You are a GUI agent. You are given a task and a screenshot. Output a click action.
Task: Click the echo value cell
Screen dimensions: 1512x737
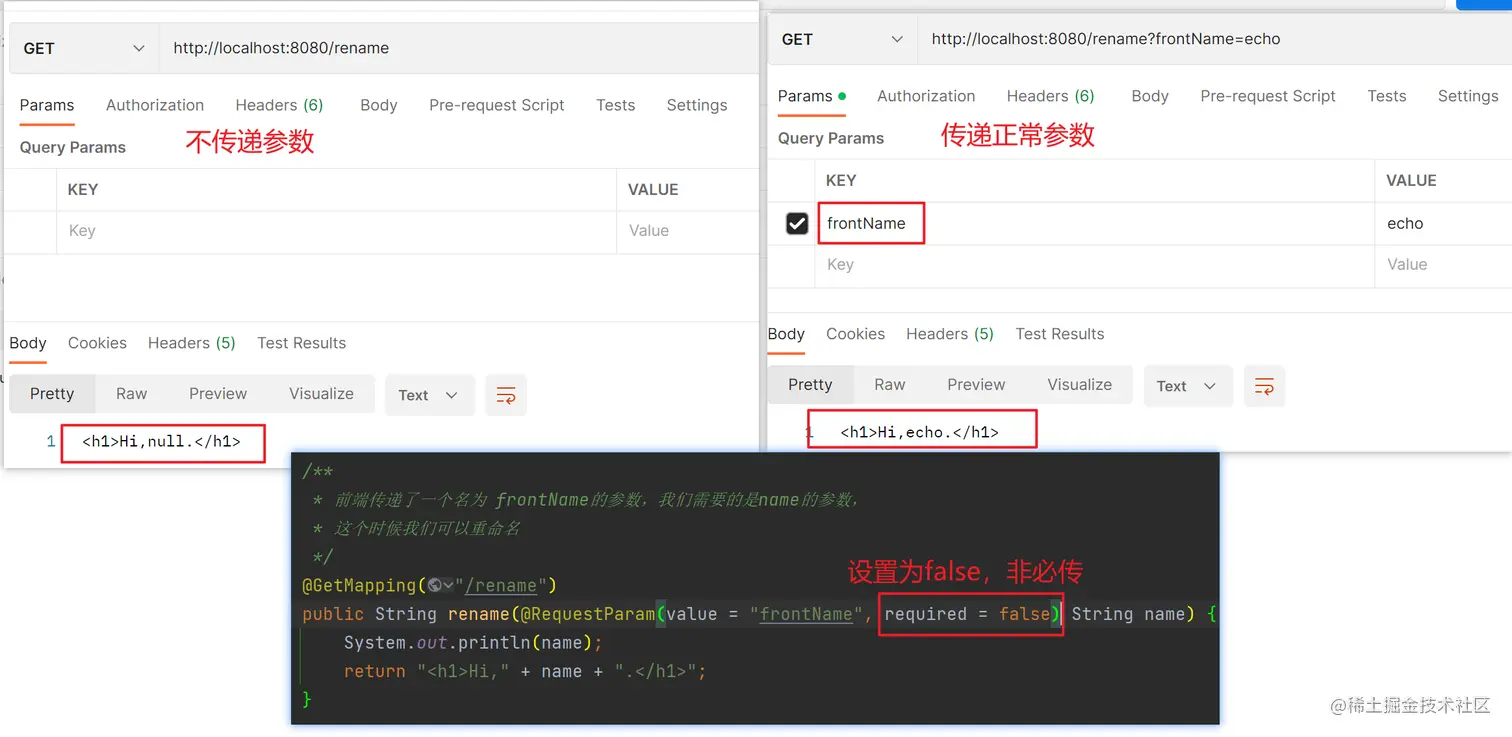click(x=1444, y=224)
